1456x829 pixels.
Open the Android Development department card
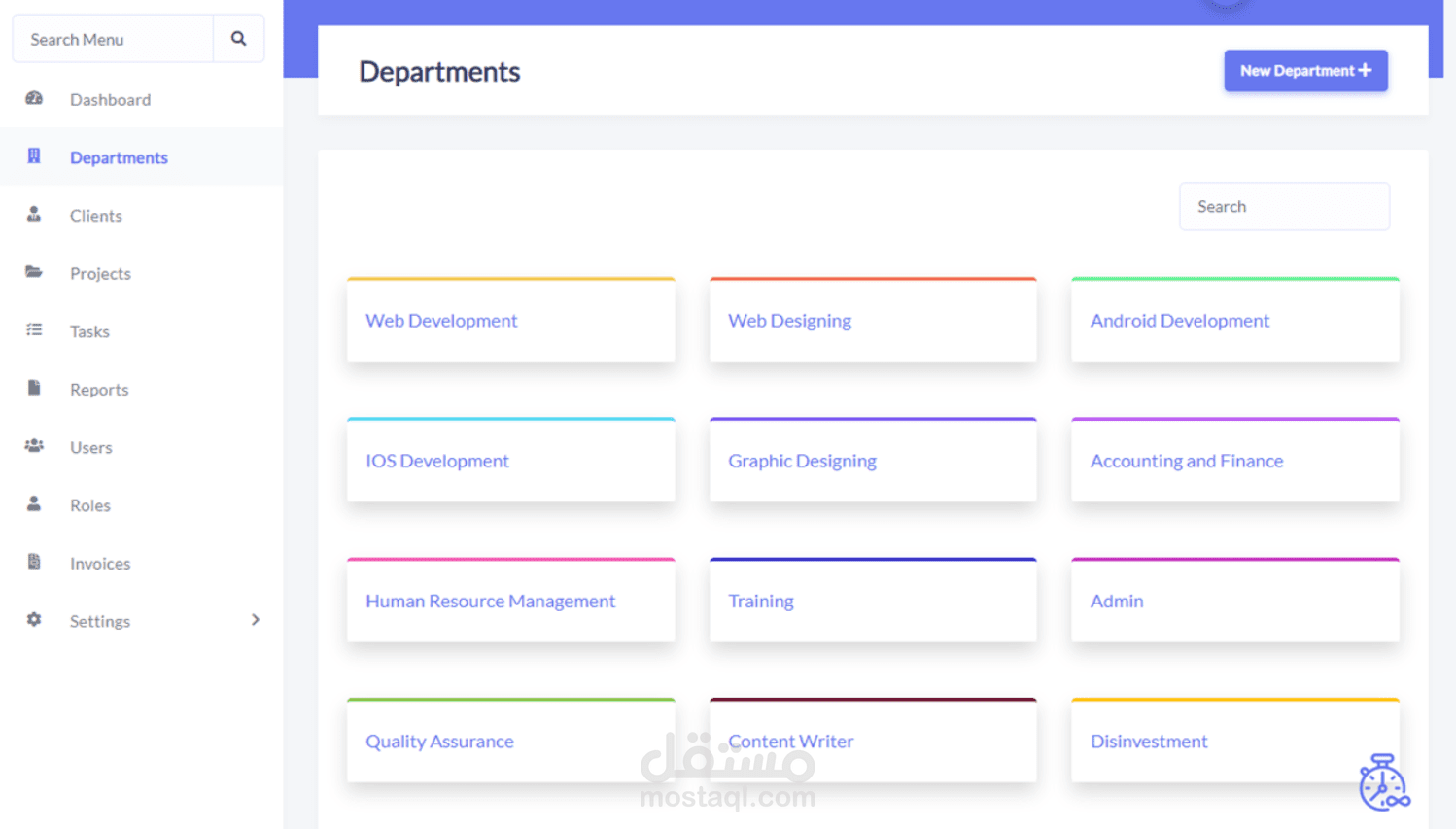pyautogui.click(x=1234, y=320)
